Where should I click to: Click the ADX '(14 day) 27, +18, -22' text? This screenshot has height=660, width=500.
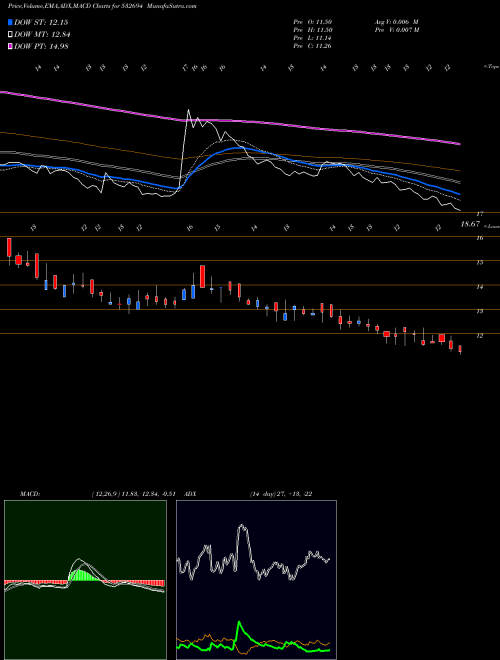pyautogui.click(x=281, y=494)
